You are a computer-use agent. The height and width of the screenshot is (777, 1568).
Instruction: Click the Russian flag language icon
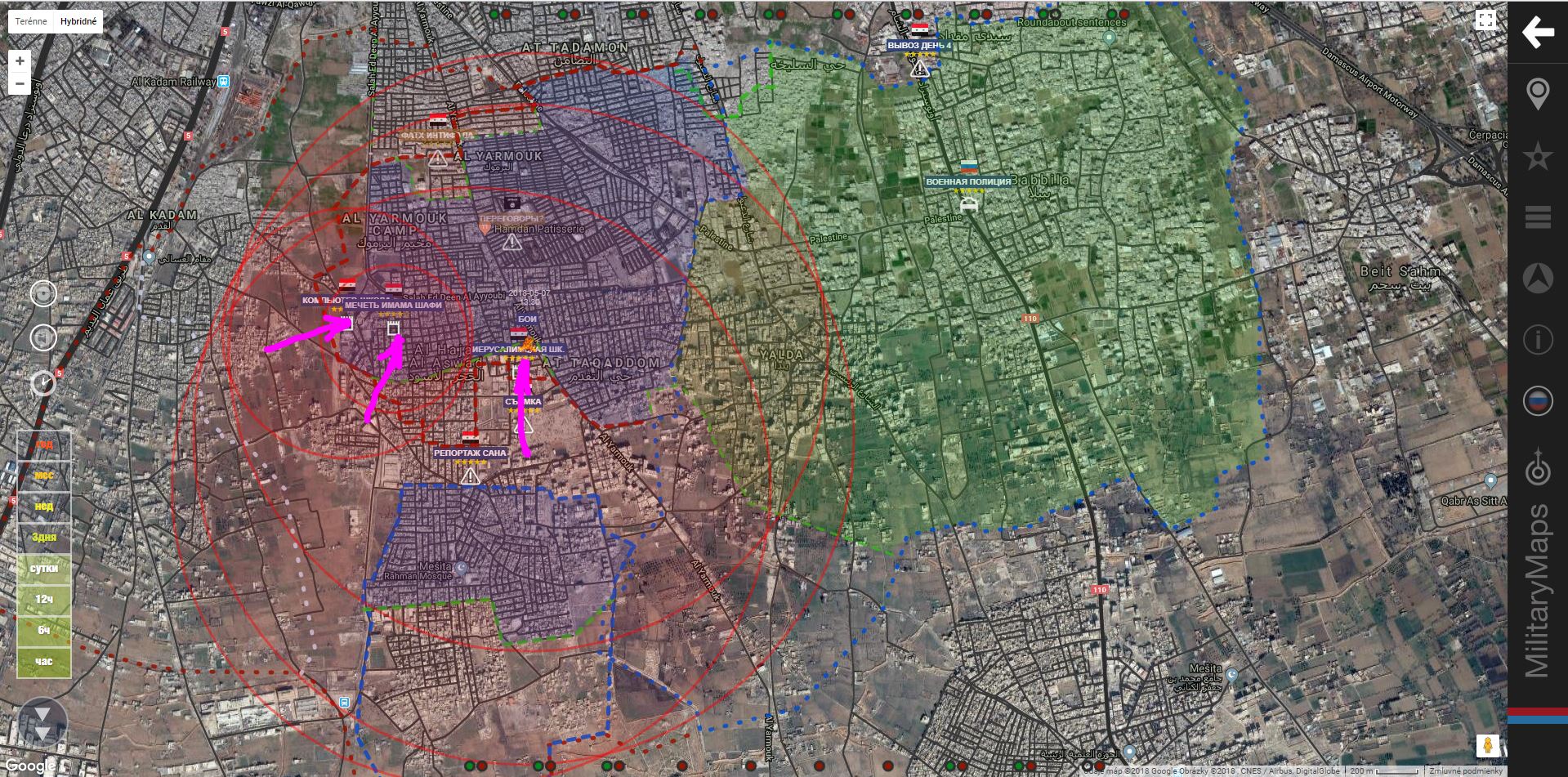[1537, 401]
